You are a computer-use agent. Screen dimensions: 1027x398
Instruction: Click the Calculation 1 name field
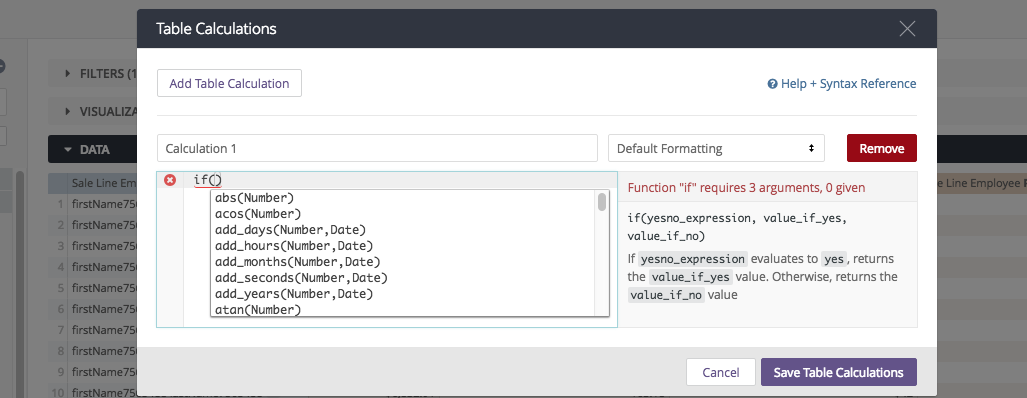377,148
